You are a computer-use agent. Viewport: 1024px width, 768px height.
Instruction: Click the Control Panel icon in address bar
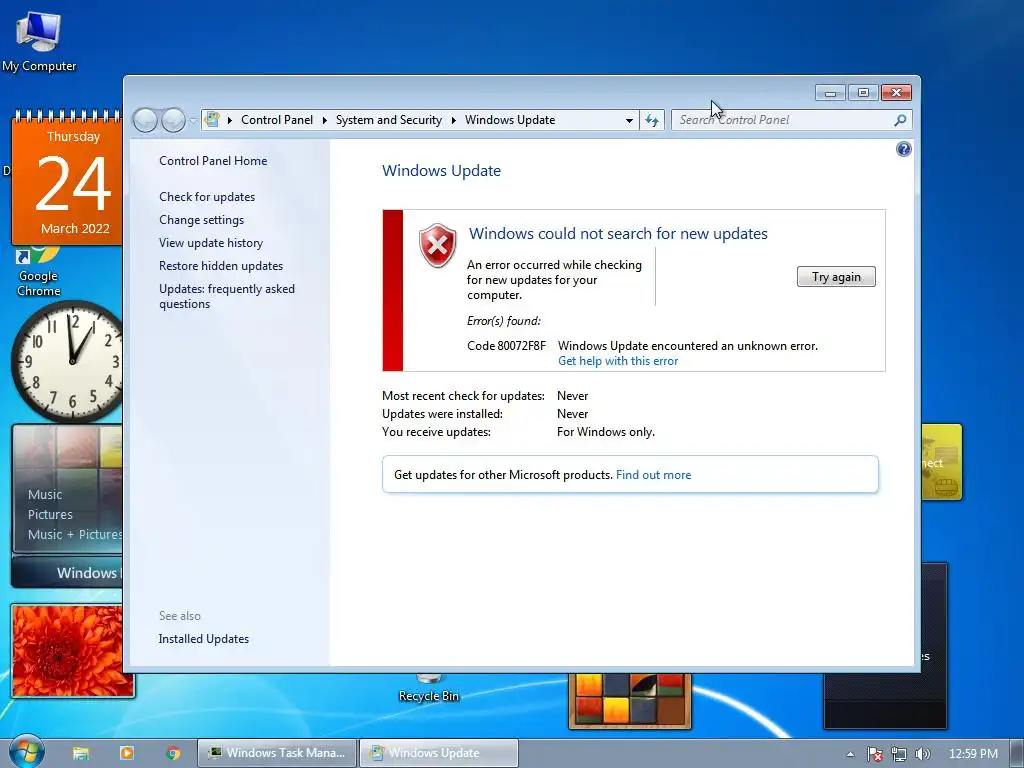coord(212,120)
